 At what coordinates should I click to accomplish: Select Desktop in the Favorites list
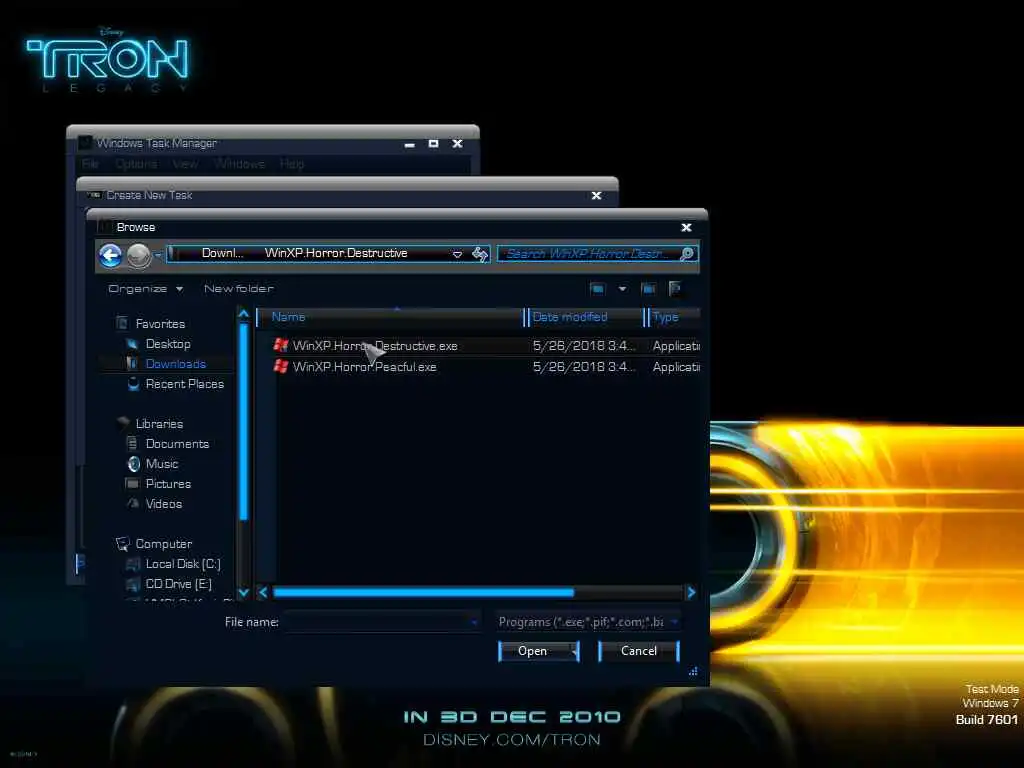point(168,344)
